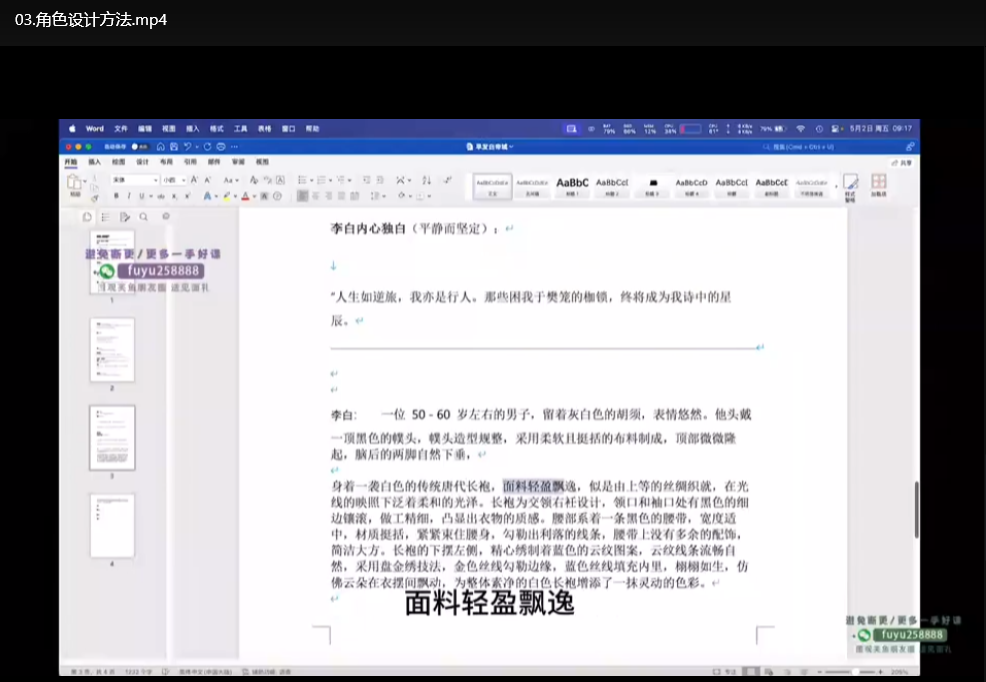Save the document with the disk icon
This screenshot has width=986, height=682.
(174, 146)
